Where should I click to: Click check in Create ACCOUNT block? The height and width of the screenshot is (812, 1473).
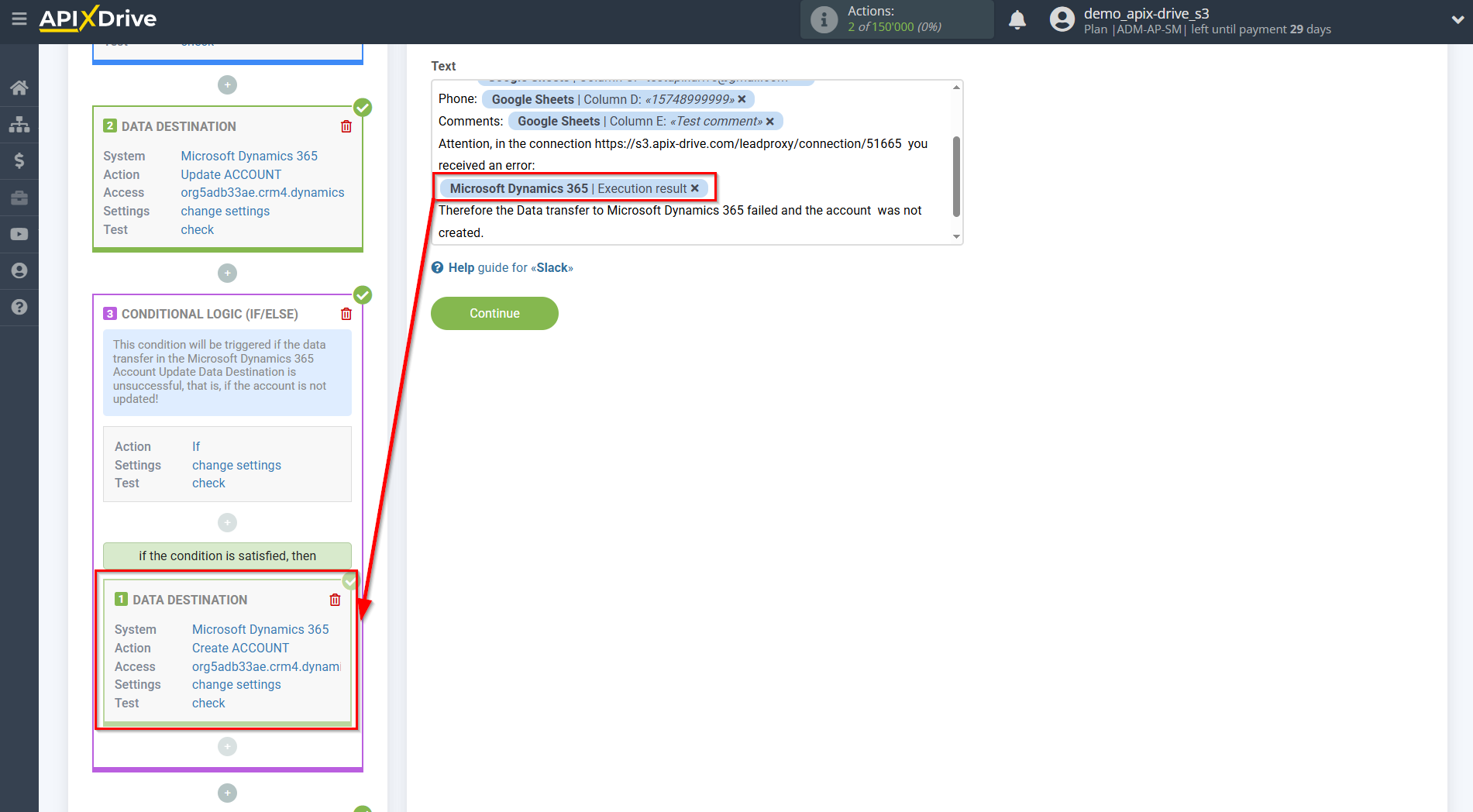(x=208, y=703)
